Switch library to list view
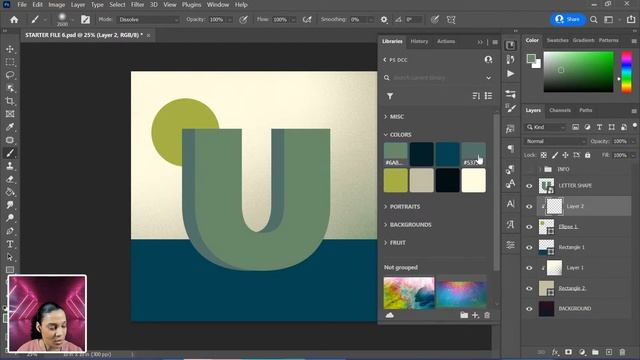640x360 pixels. click(x=489, y=96)
